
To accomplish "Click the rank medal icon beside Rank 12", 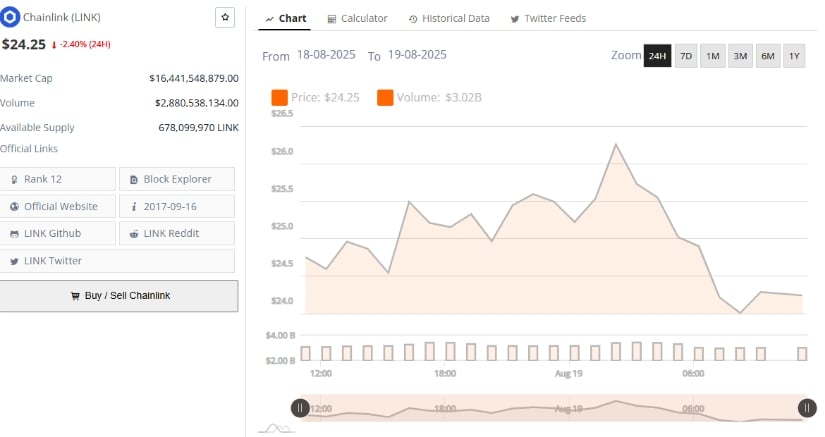I will 14,179.
